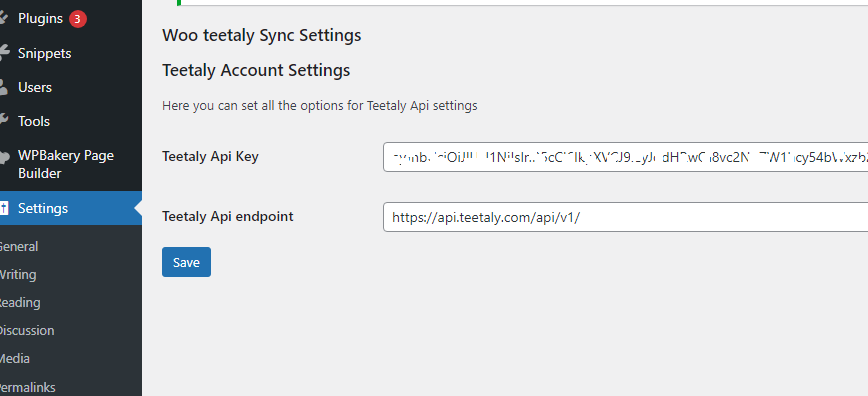868x396 pixels.
Task: Click the WPBakery Page Builder icon
Action: 4,157
